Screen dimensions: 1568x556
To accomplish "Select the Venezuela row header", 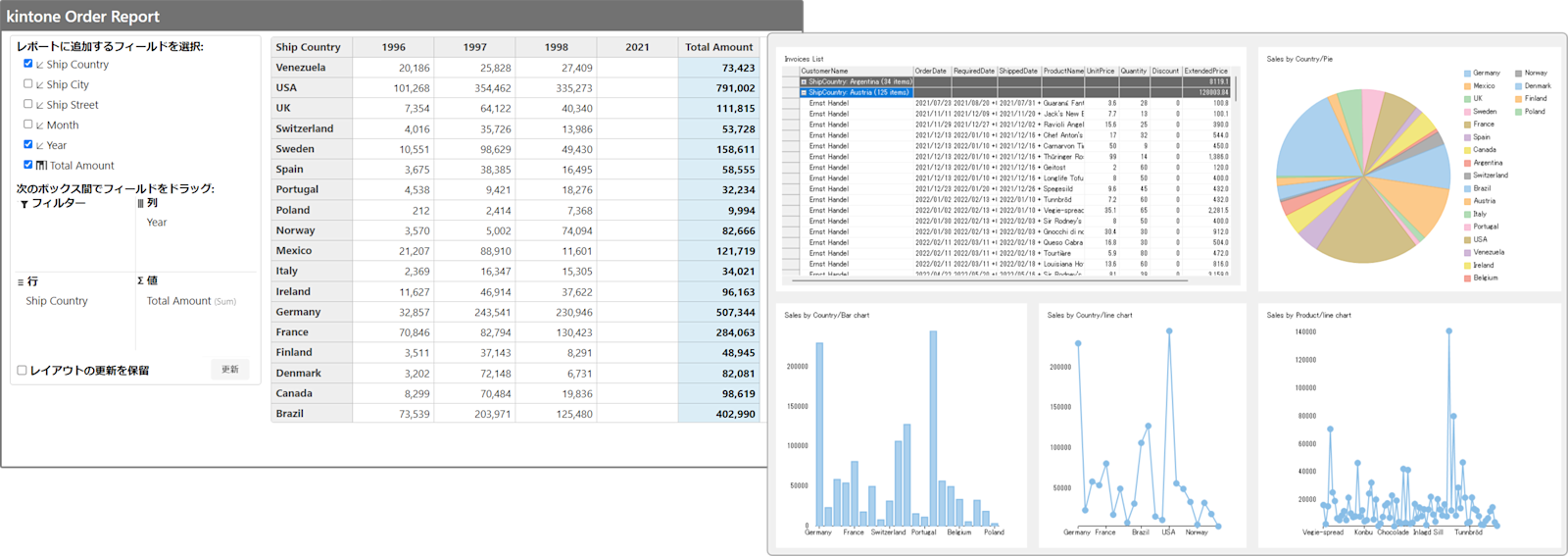I will click(312, 68).
